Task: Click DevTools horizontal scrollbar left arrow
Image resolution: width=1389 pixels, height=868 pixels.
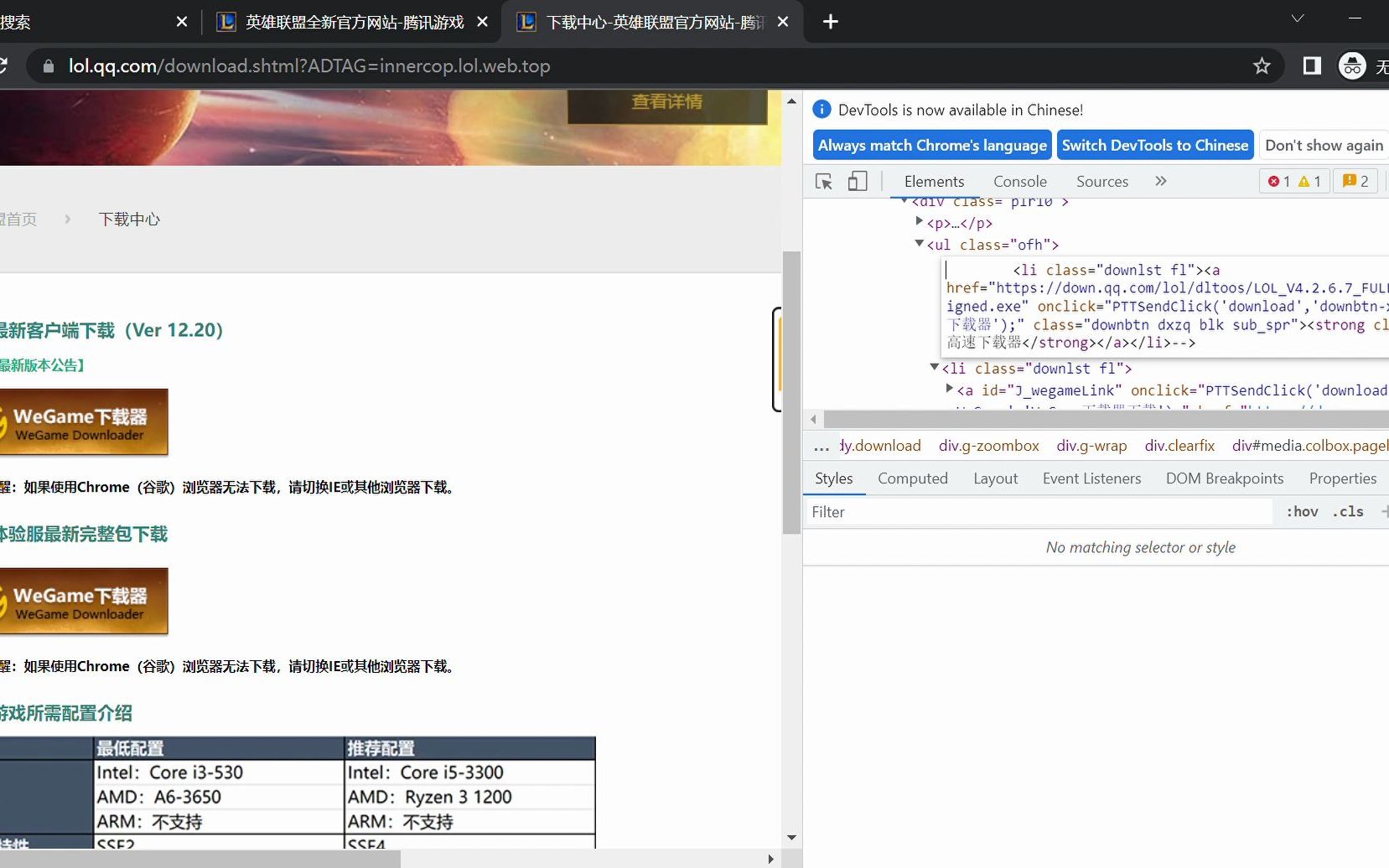Action: click(x=813, y=419)
